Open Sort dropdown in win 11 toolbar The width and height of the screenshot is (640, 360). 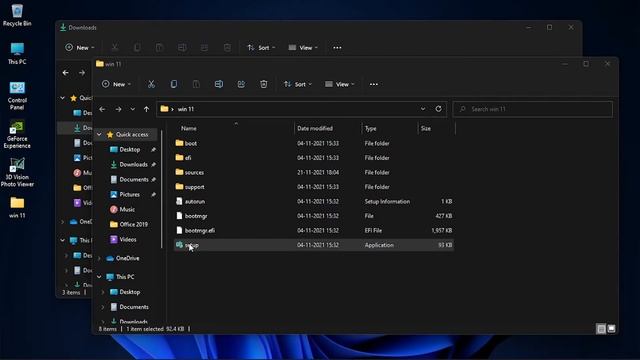pyautogui.click(x=298, y=84)
